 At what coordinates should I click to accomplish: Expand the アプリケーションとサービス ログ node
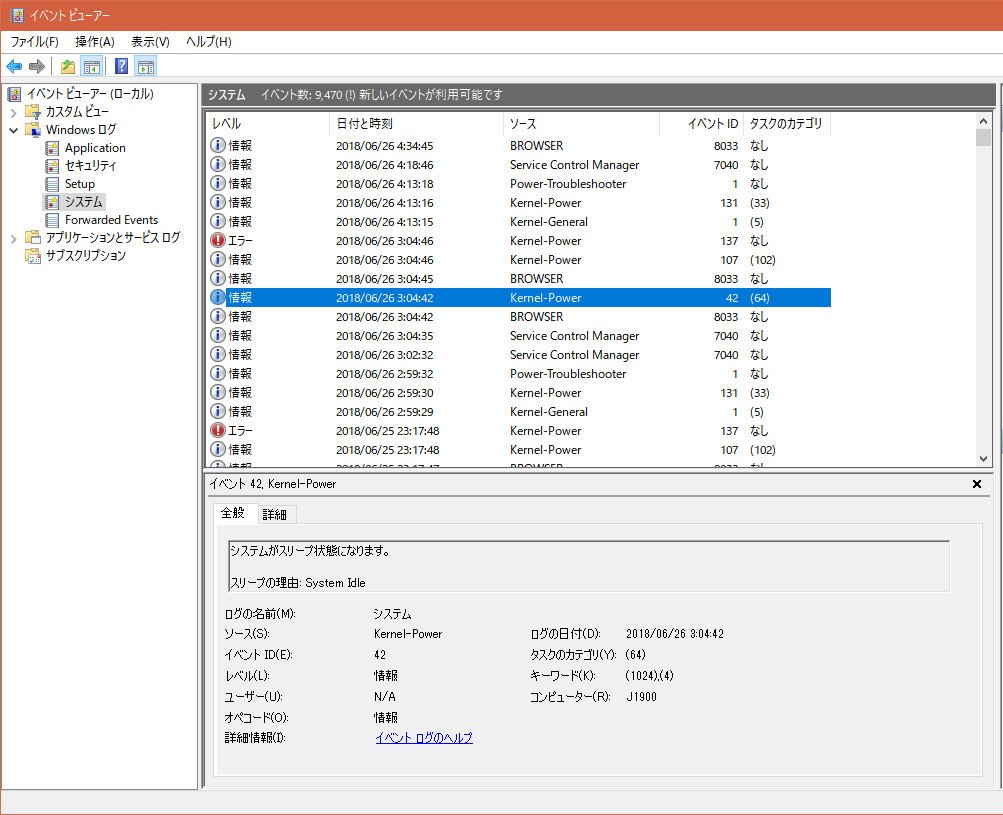[x=14, y=238]
